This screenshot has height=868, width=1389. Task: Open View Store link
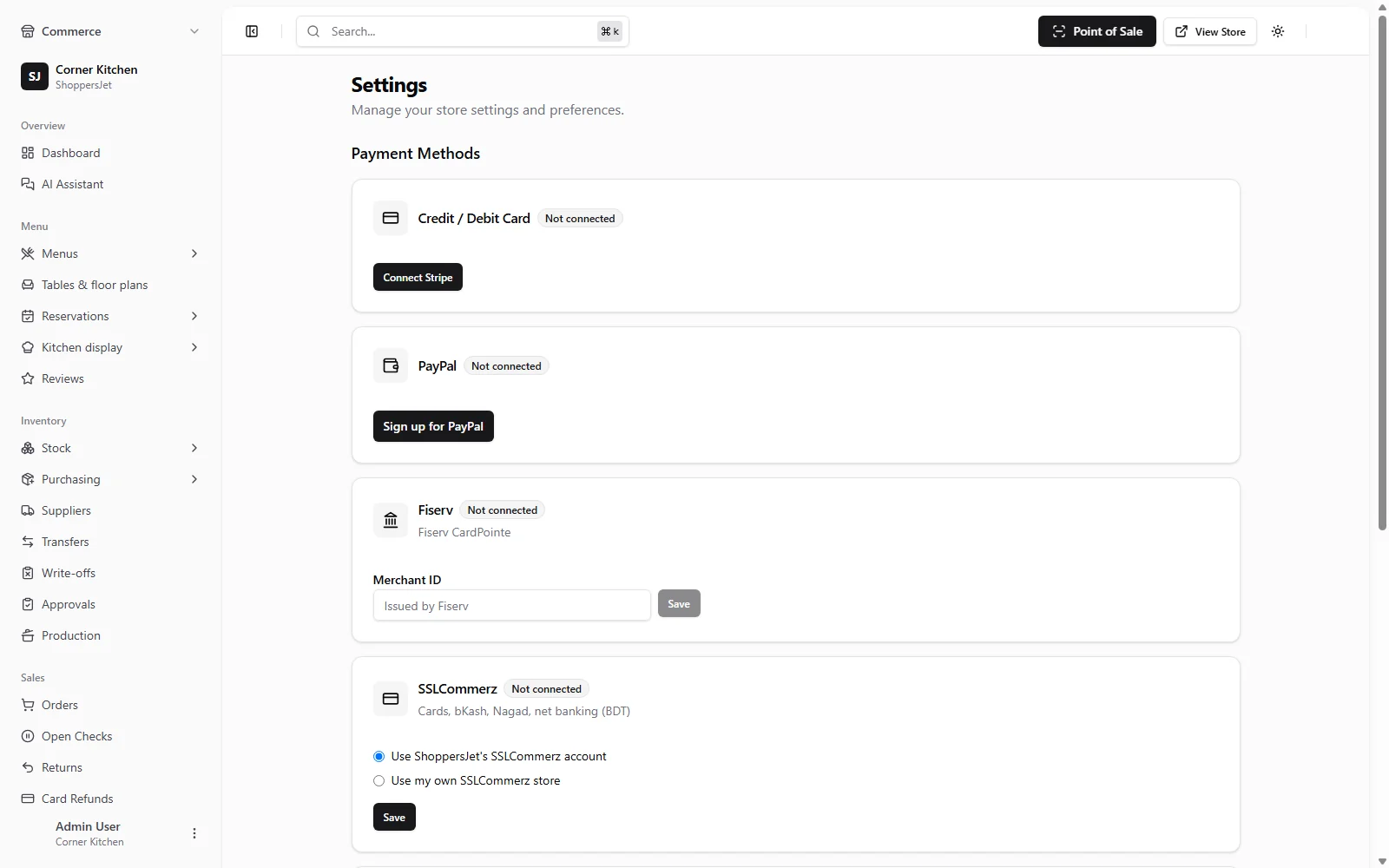tap(1210, 31)
